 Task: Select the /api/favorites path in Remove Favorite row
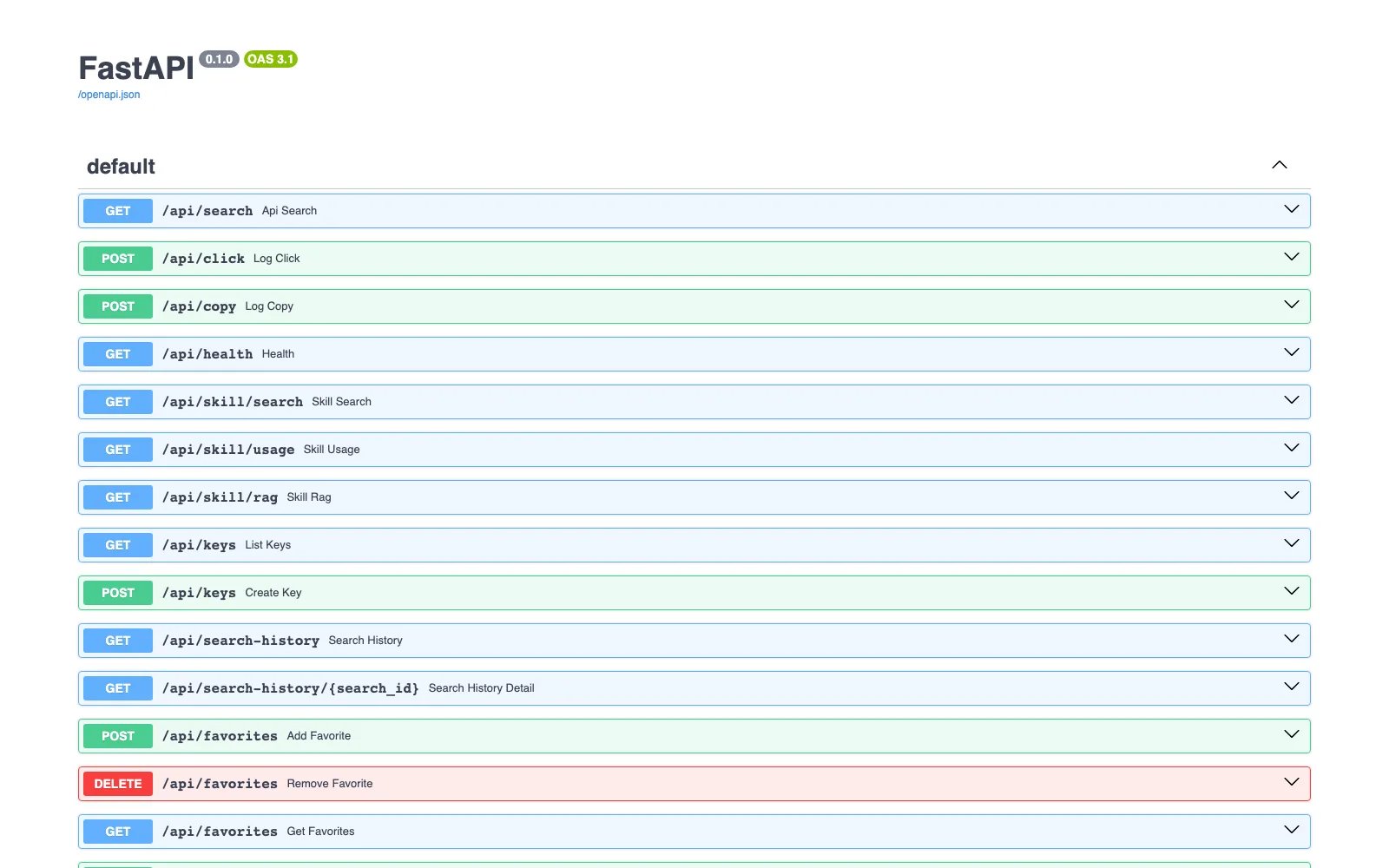tap(220, 784)
